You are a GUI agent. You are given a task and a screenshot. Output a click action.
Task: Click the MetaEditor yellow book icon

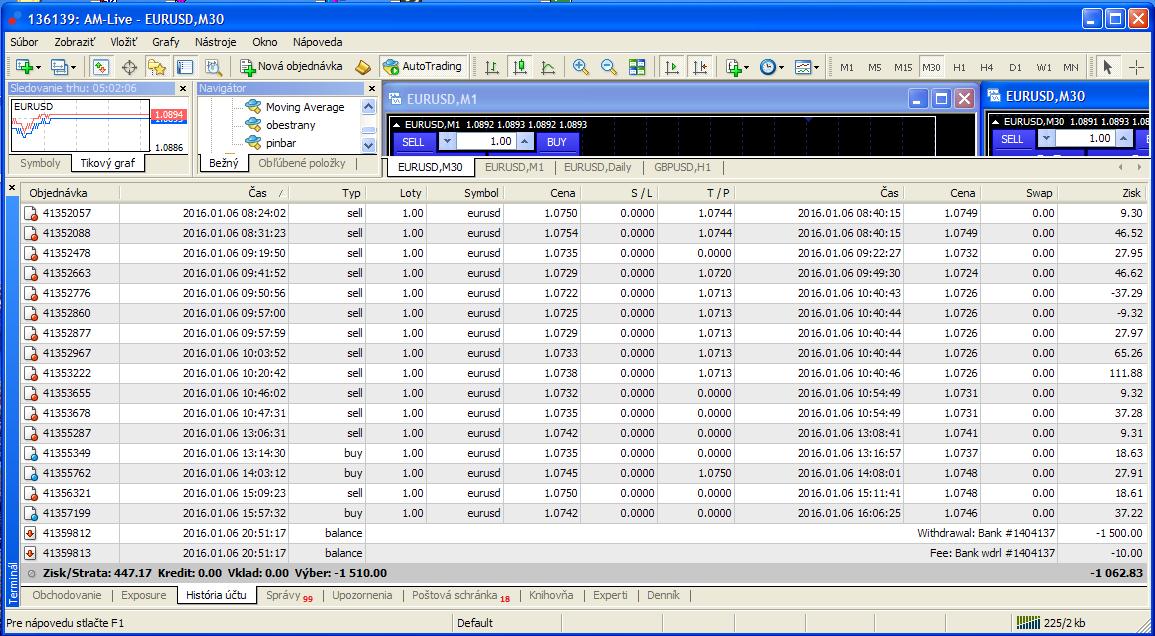click(x=363, y=67)
